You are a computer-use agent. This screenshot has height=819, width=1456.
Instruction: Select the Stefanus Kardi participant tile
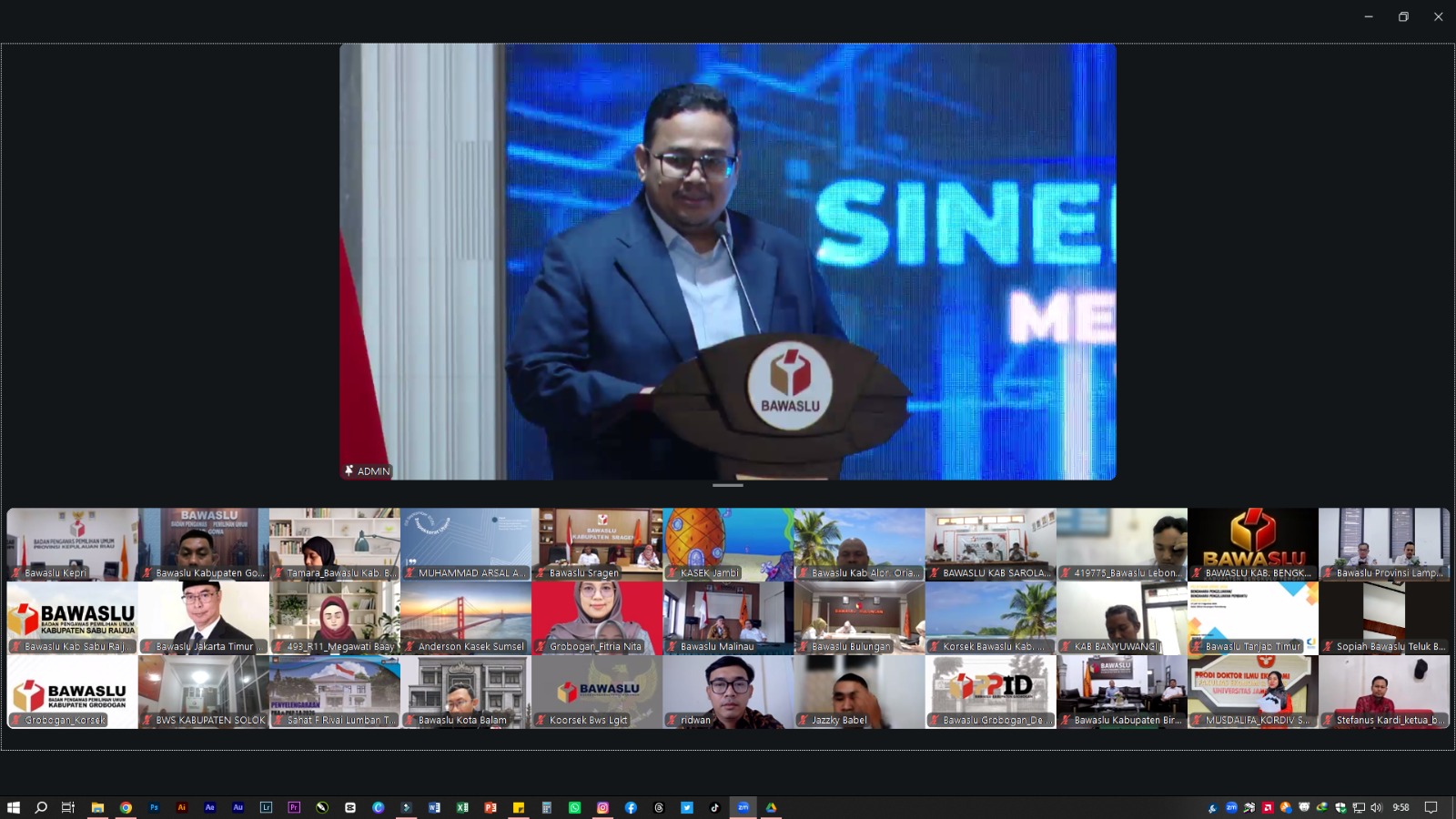click(x=1384, y=692)
